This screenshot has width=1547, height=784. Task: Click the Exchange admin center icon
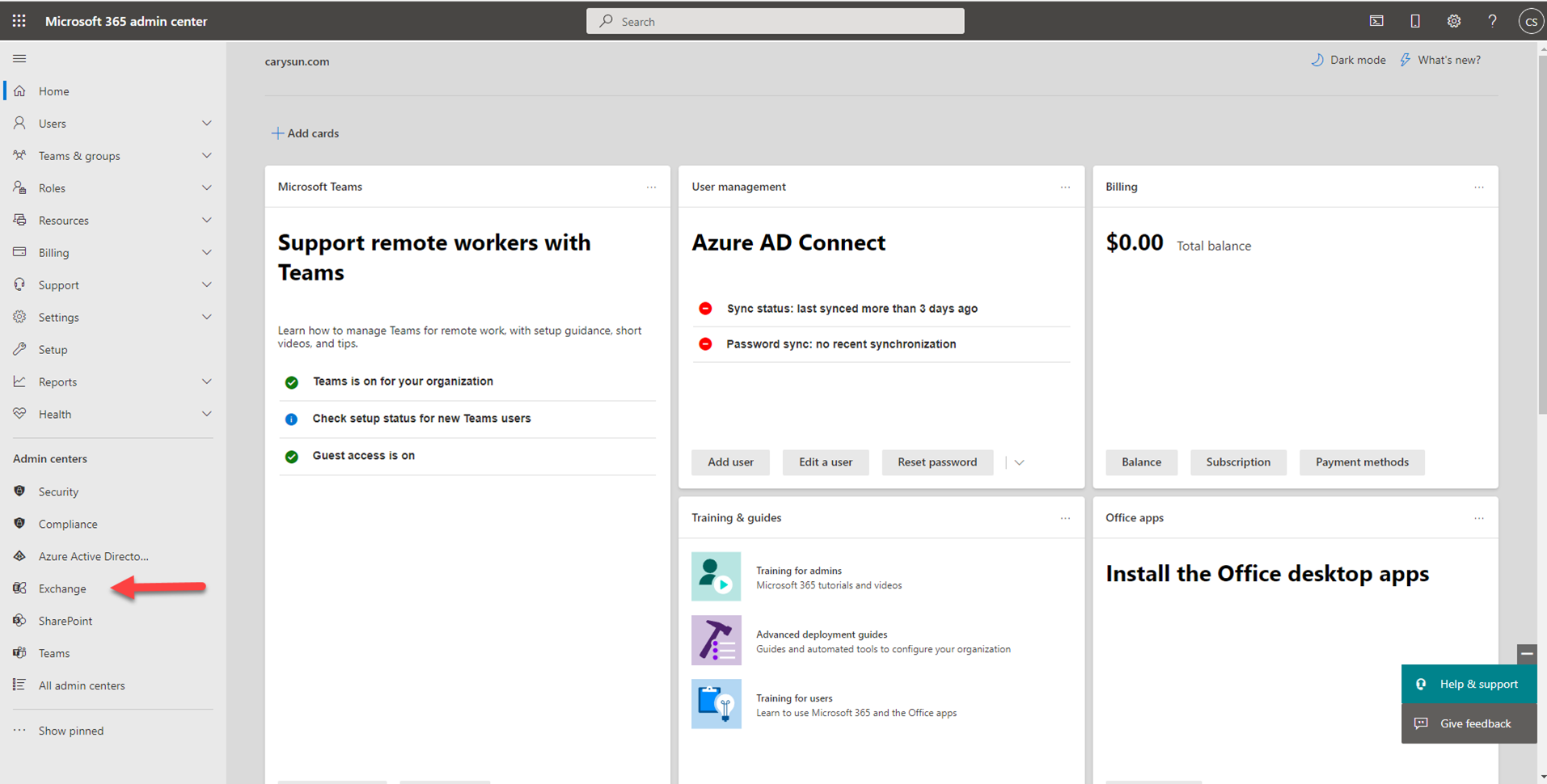tap(19, 588)
